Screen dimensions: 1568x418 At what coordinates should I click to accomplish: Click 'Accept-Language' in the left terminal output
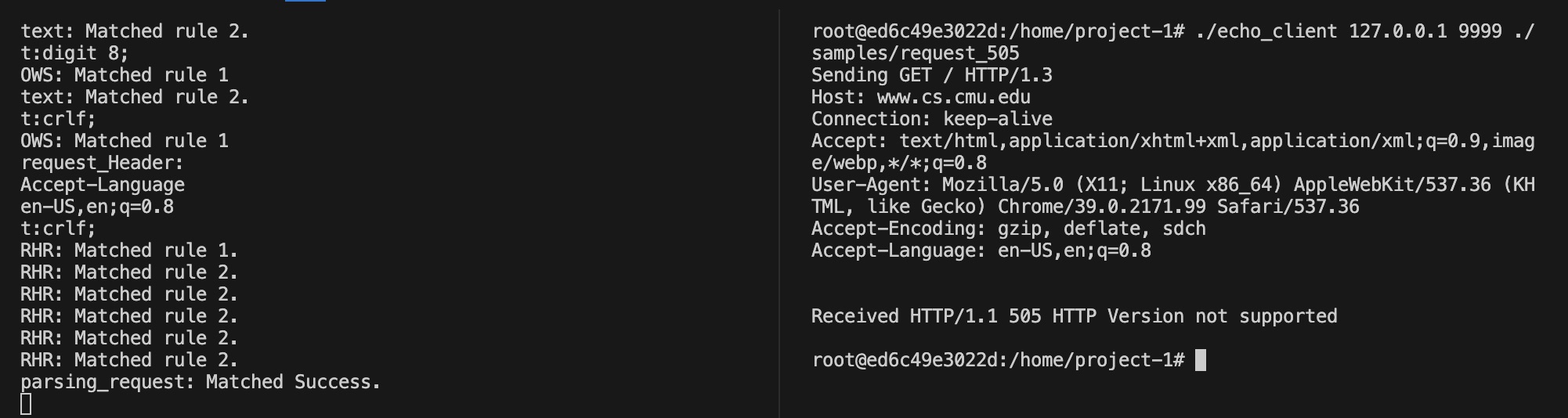point(103,185)
